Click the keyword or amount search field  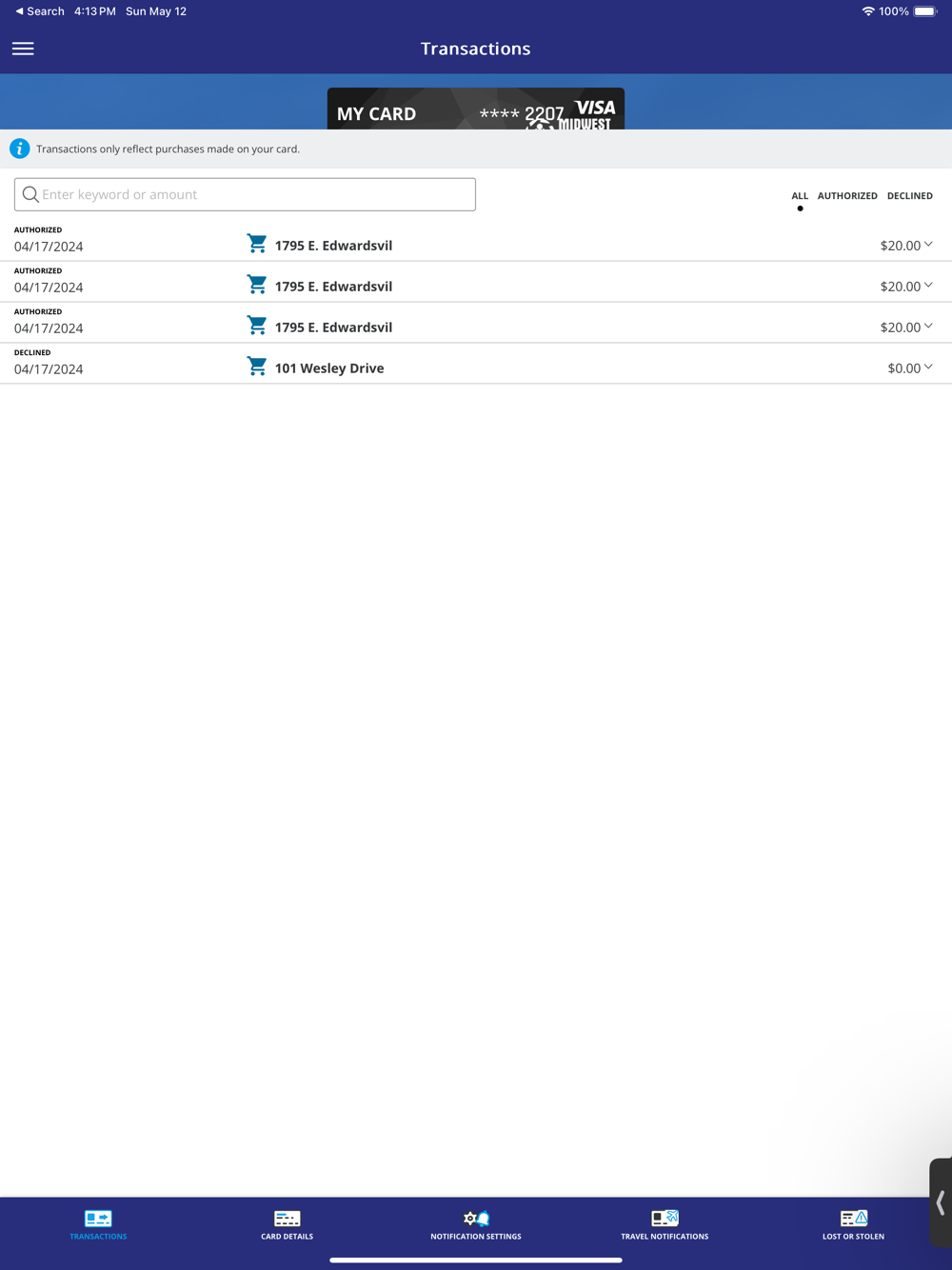pos(245,194)
